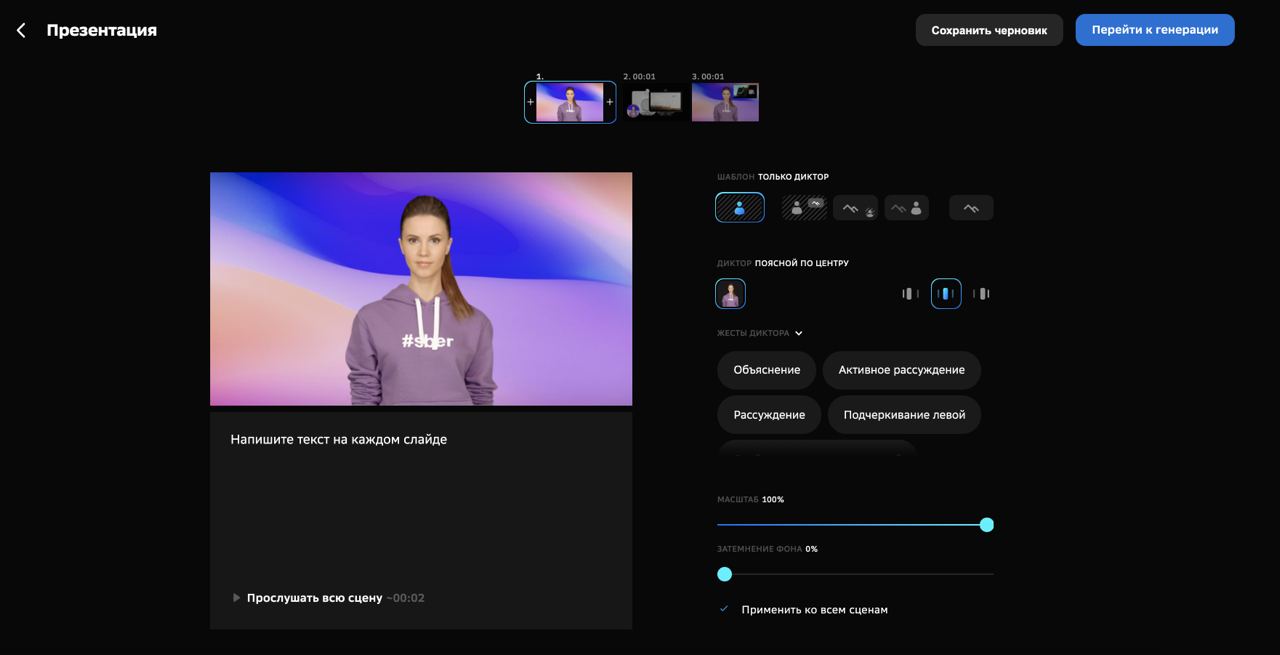This screenshot has width=1280, height=655.
Task: Select the picture-only template icon
Action: coord(971,207)
